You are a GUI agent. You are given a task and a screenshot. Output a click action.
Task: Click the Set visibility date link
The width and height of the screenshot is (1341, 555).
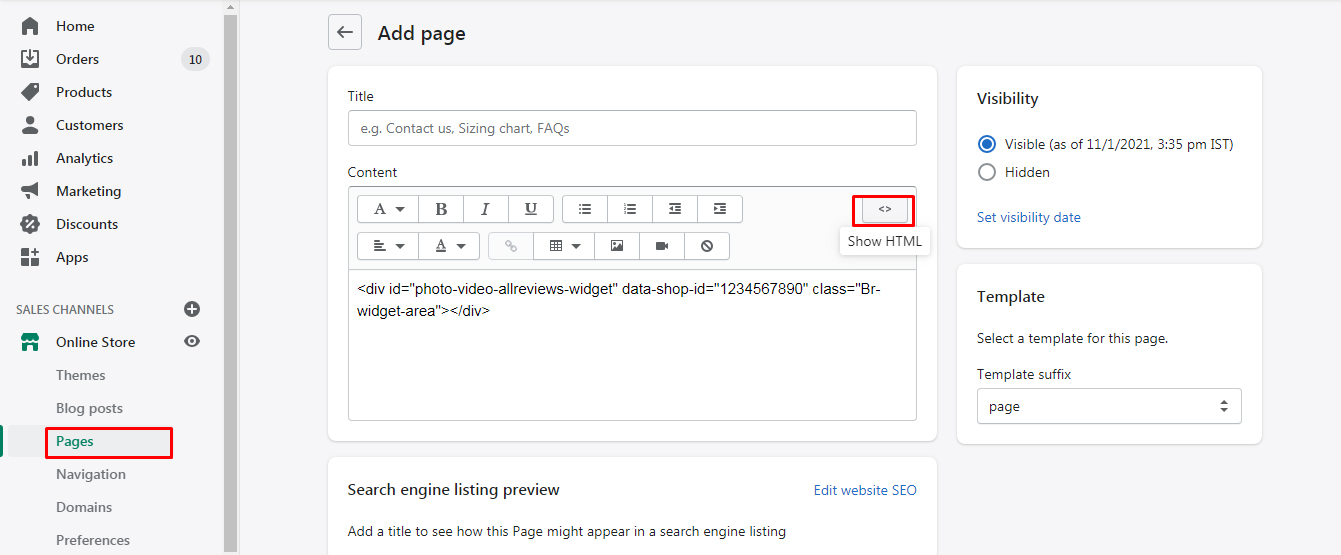pyautogui.click(x=1028, y=217)
